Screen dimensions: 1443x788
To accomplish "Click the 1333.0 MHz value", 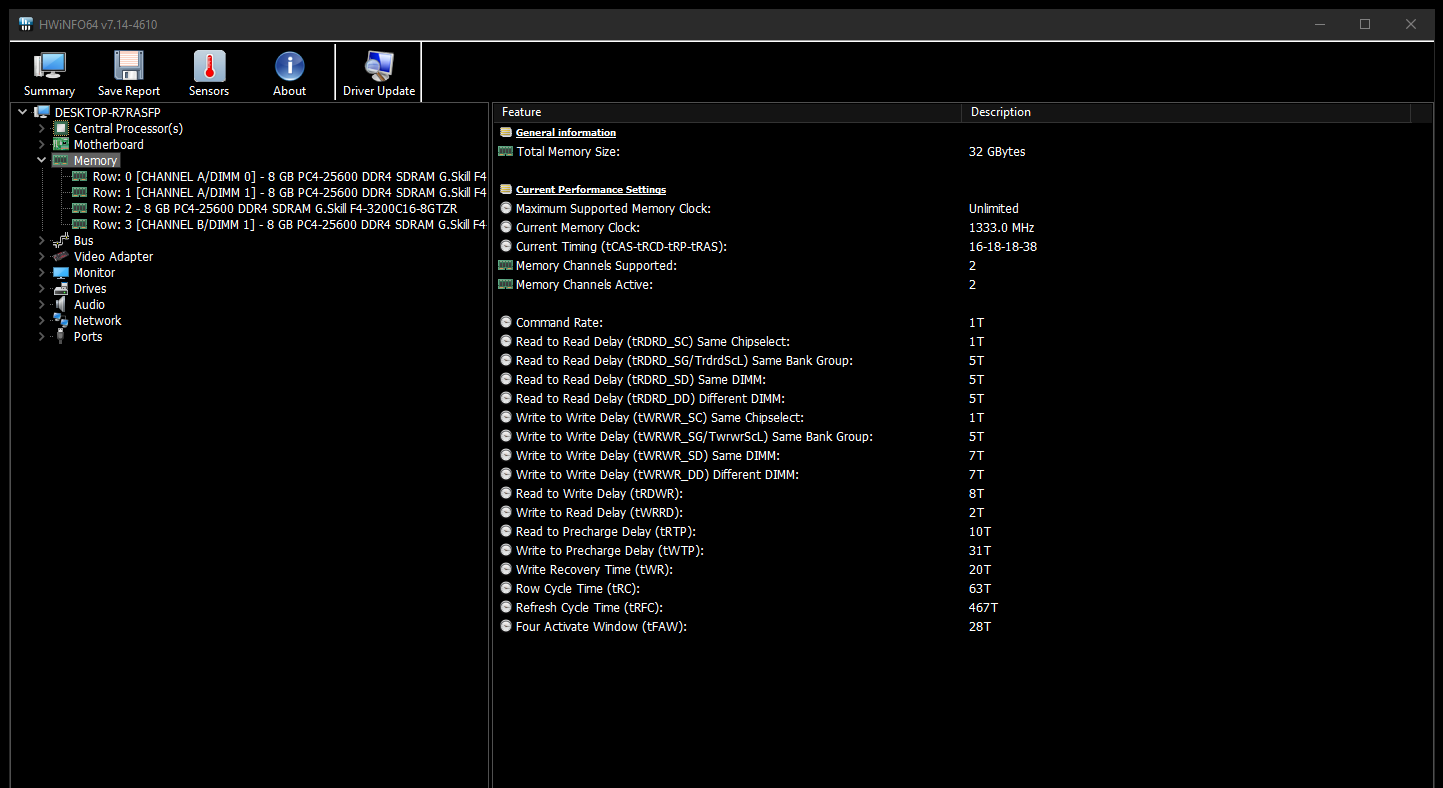I will tap(1002, 228).
